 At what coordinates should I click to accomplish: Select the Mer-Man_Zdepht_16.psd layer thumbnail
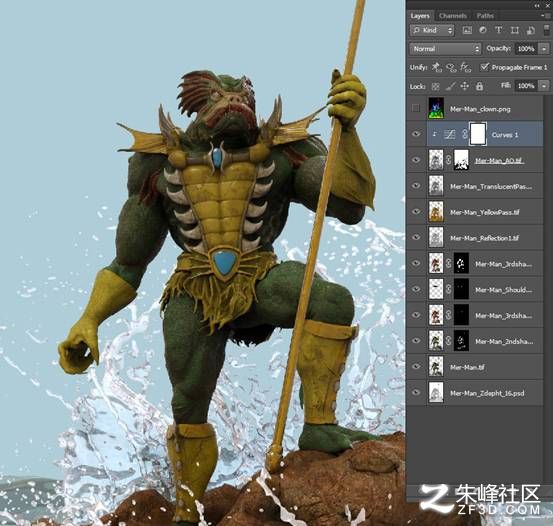(436, 392)
